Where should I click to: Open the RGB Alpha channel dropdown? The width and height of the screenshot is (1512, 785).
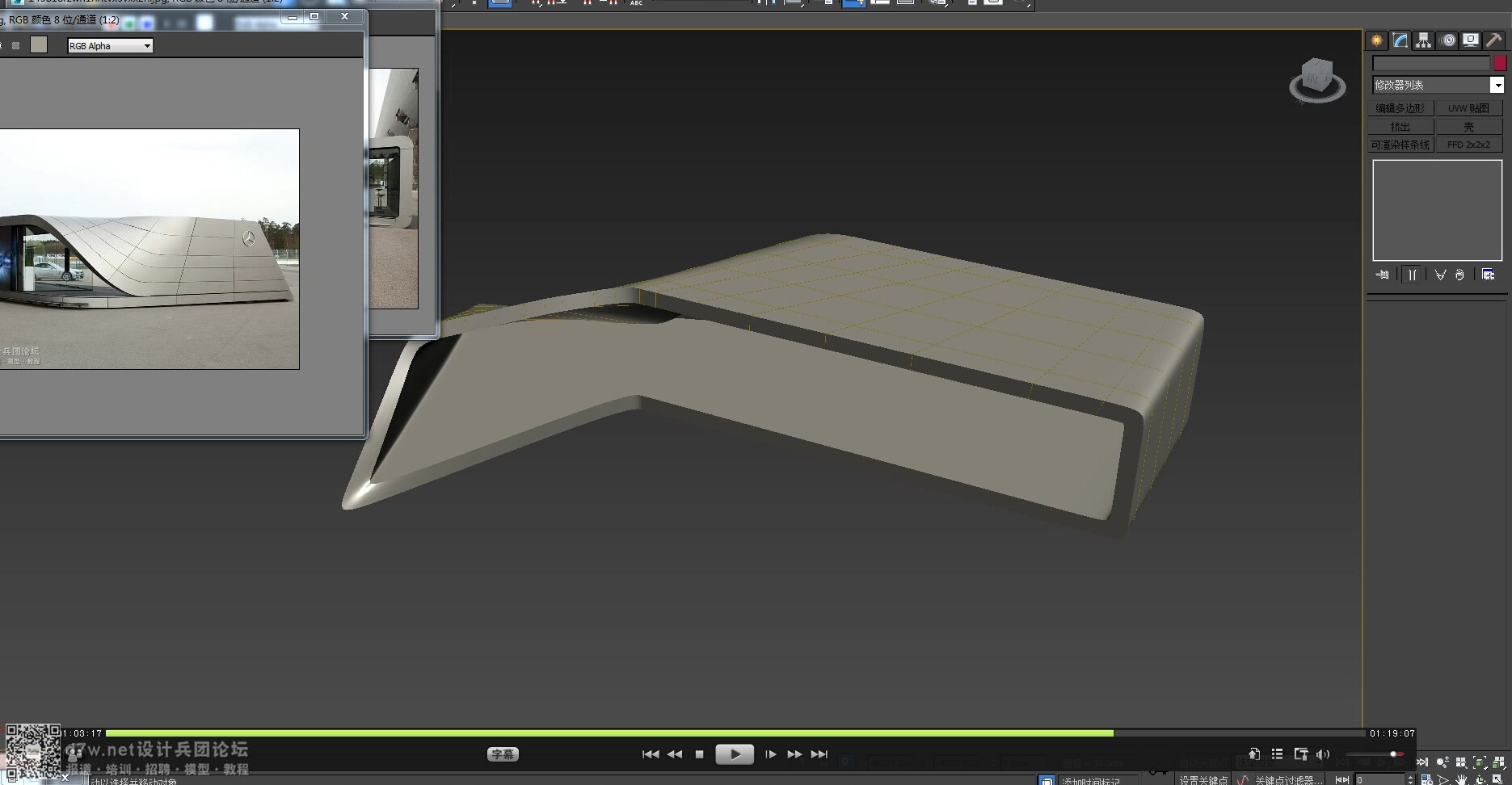(x=110, y=46)
